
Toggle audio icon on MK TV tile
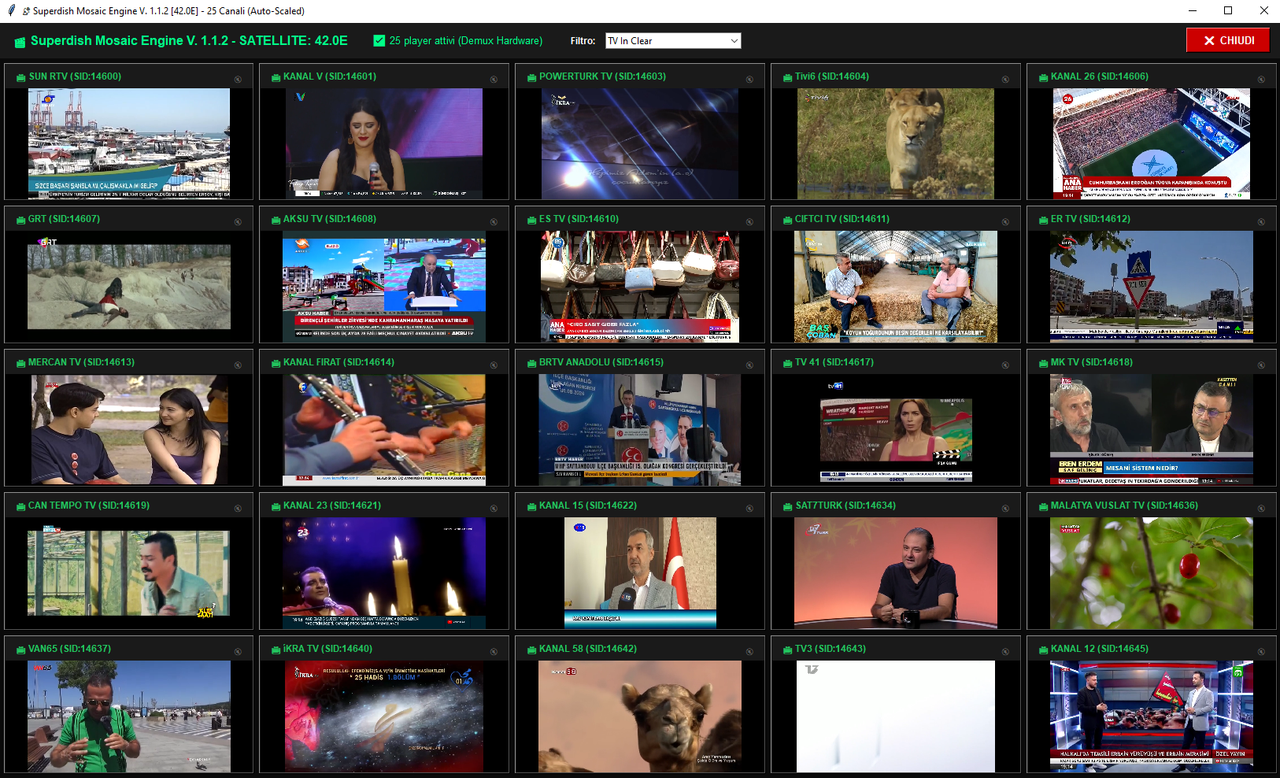[x=1262, y=365]
